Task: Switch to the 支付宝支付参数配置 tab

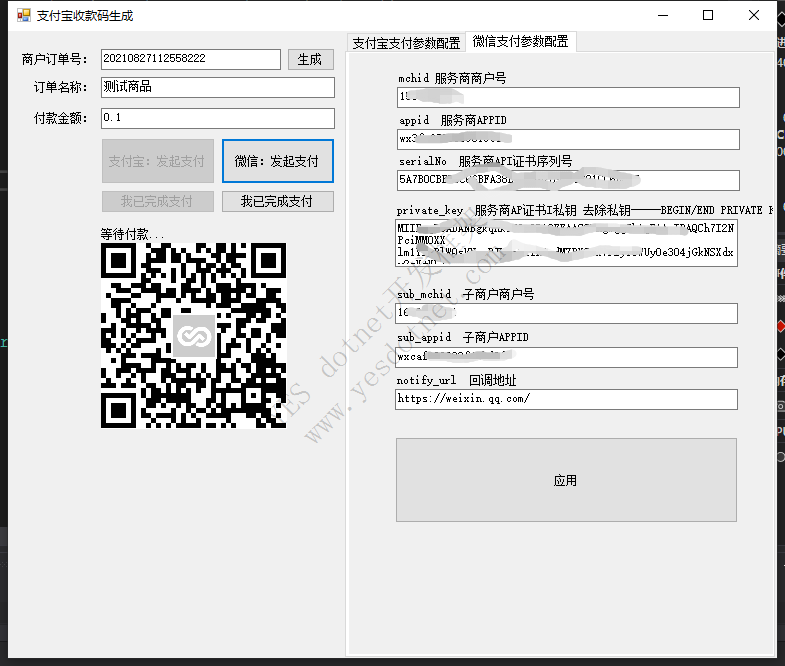Action: click(x=406, y=43)
